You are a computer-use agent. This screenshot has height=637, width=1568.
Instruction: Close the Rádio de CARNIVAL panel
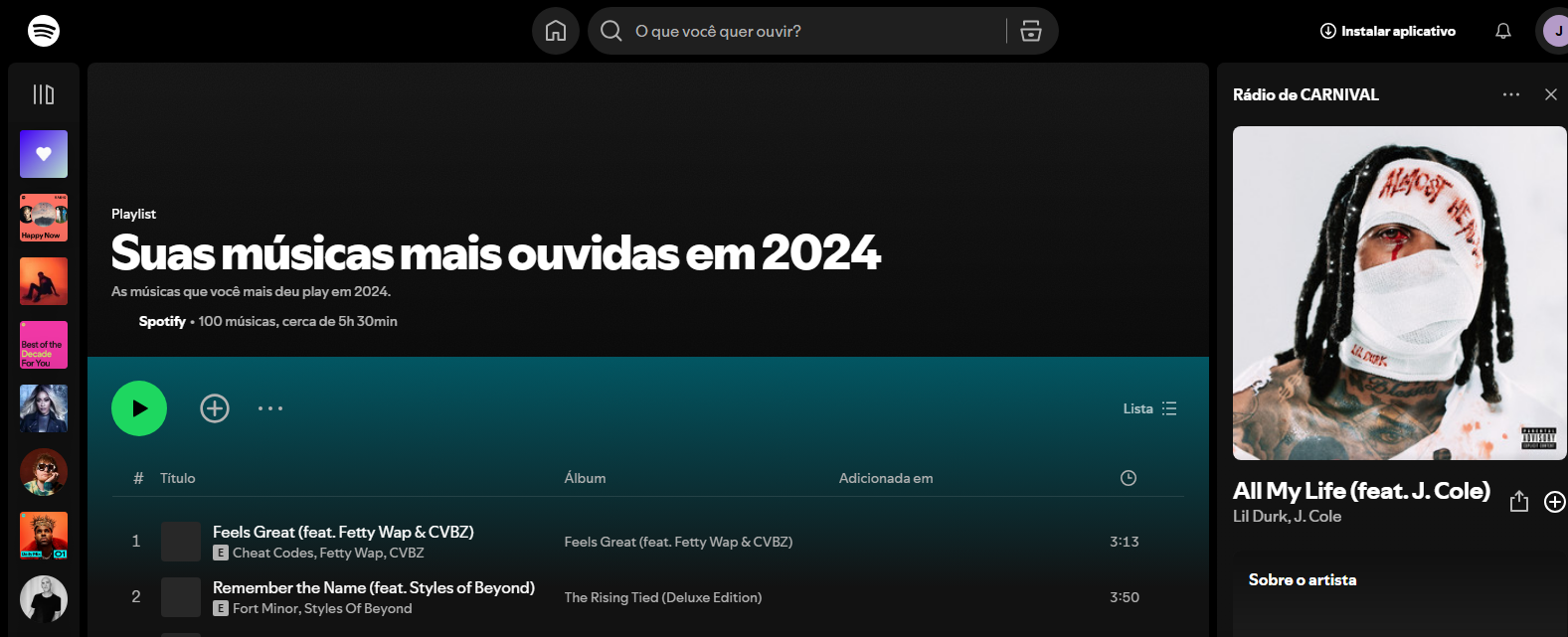click(x=1551, y=94)
